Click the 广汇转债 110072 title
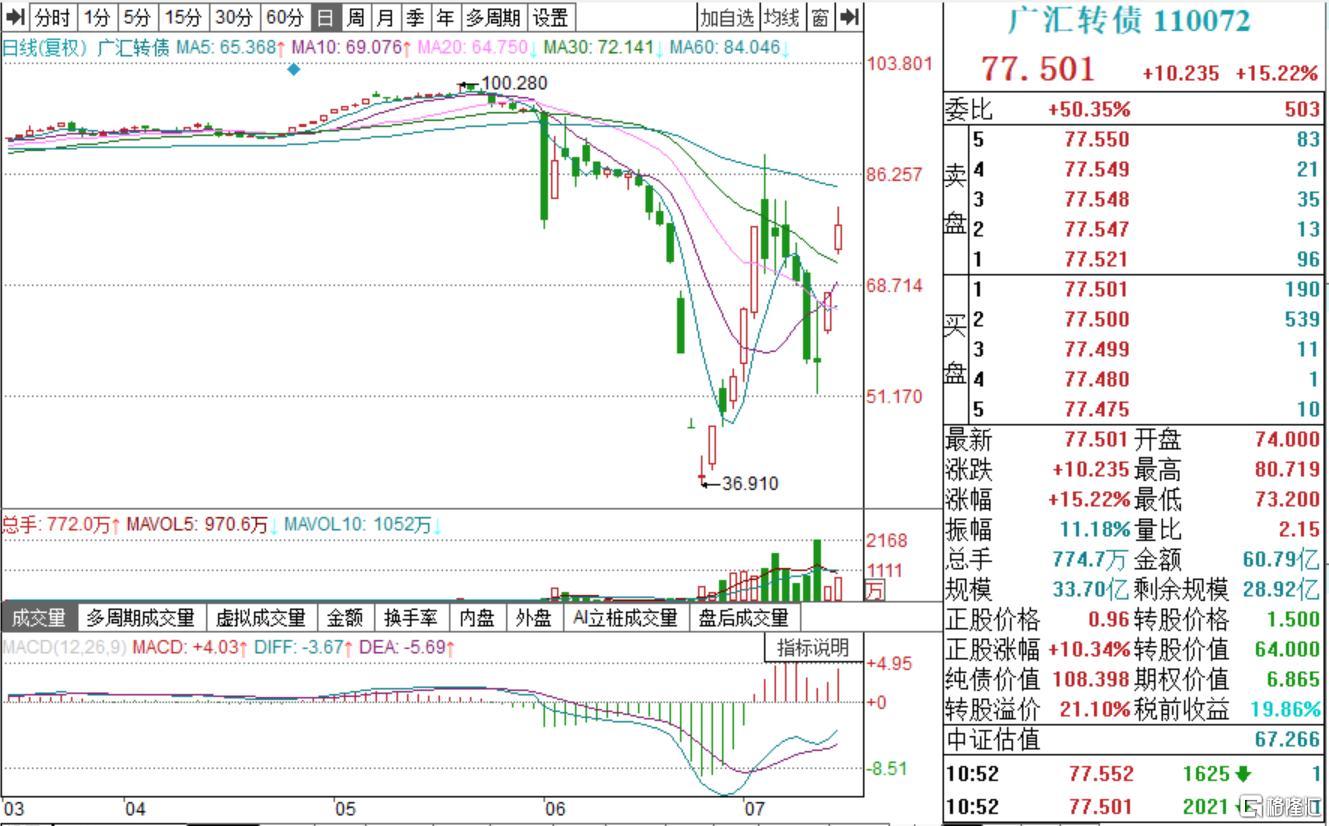The width and height of the screenshot is (1329, 826). [x=1128, y=21]
